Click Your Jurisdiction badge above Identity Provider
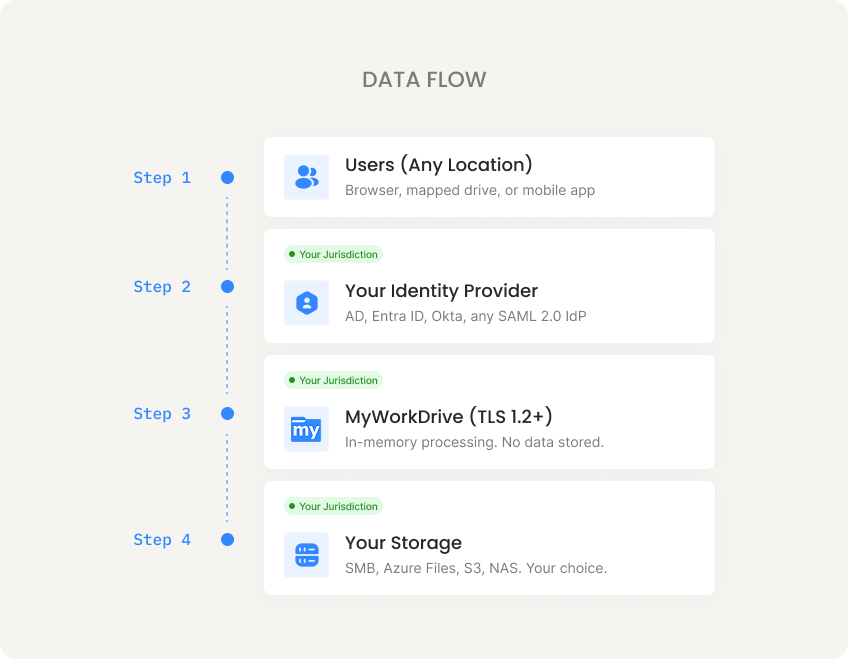 pyautogui.click(x=333, y=254)
